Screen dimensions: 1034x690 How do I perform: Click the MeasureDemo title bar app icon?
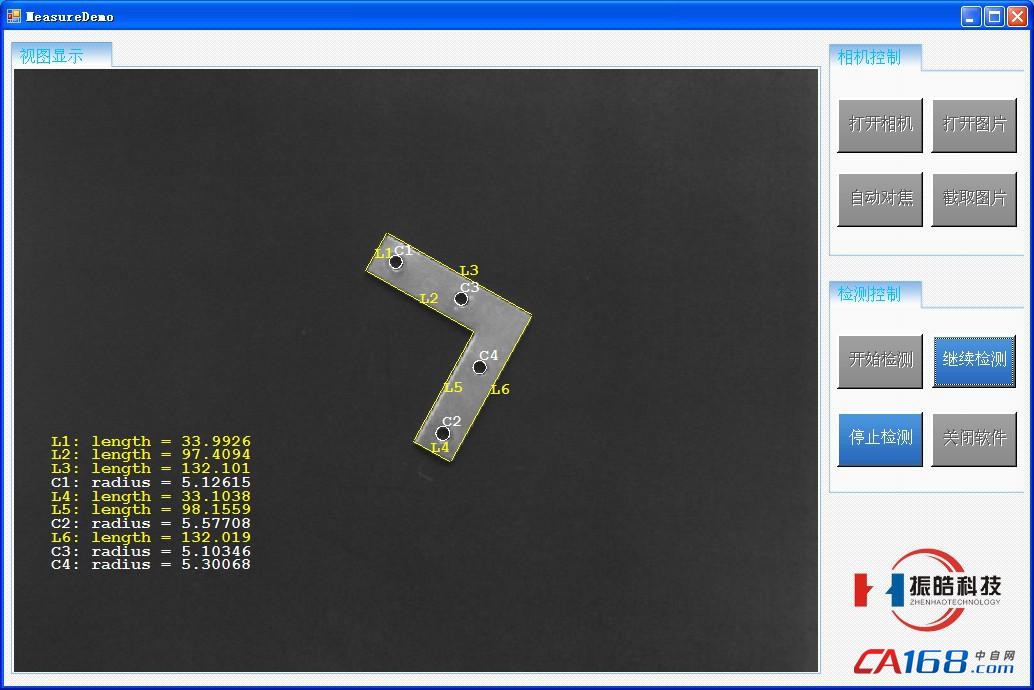(x=14, y=16)
